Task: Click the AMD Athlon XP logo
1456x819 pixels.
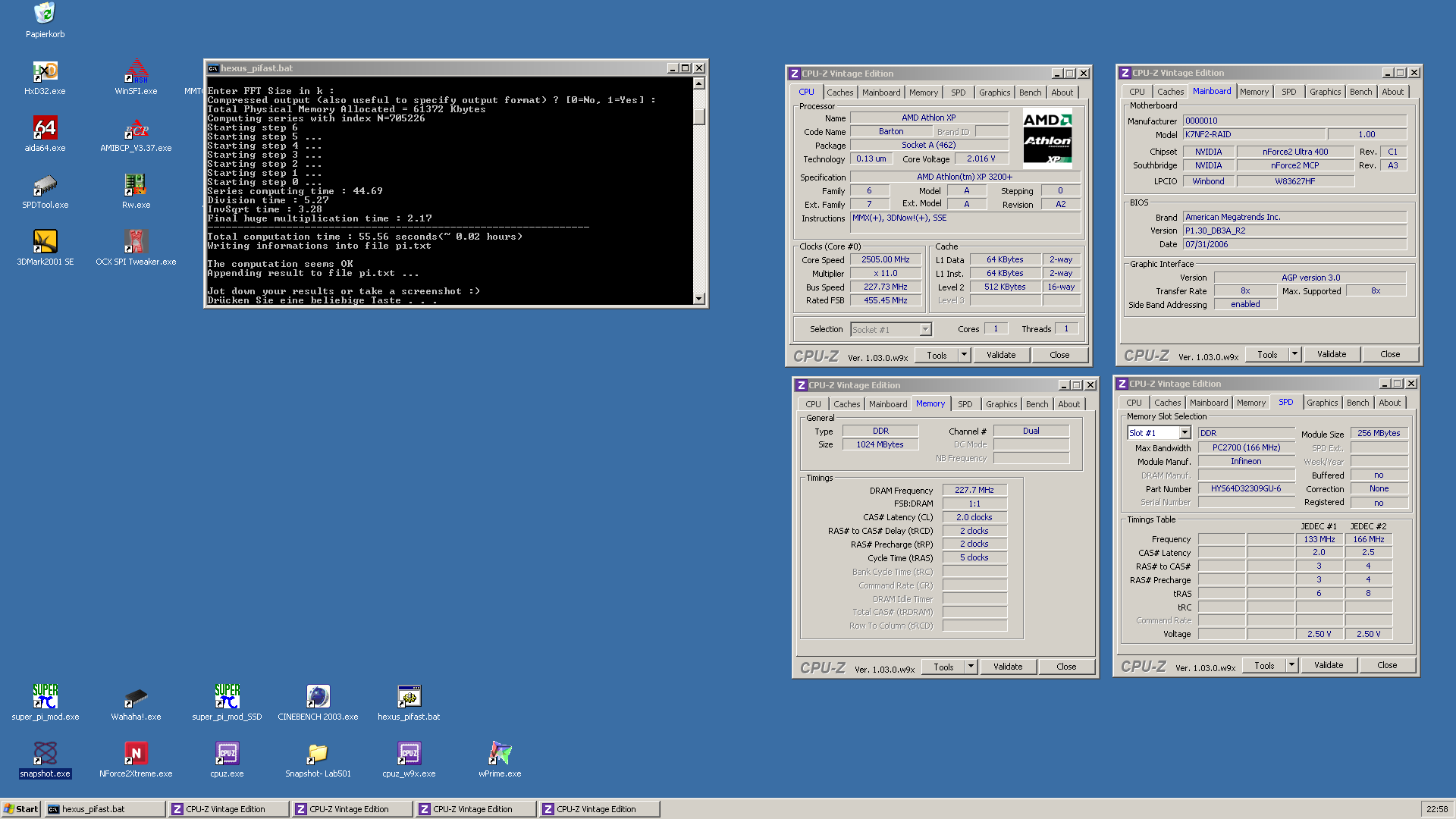Action: point(1047,139)
